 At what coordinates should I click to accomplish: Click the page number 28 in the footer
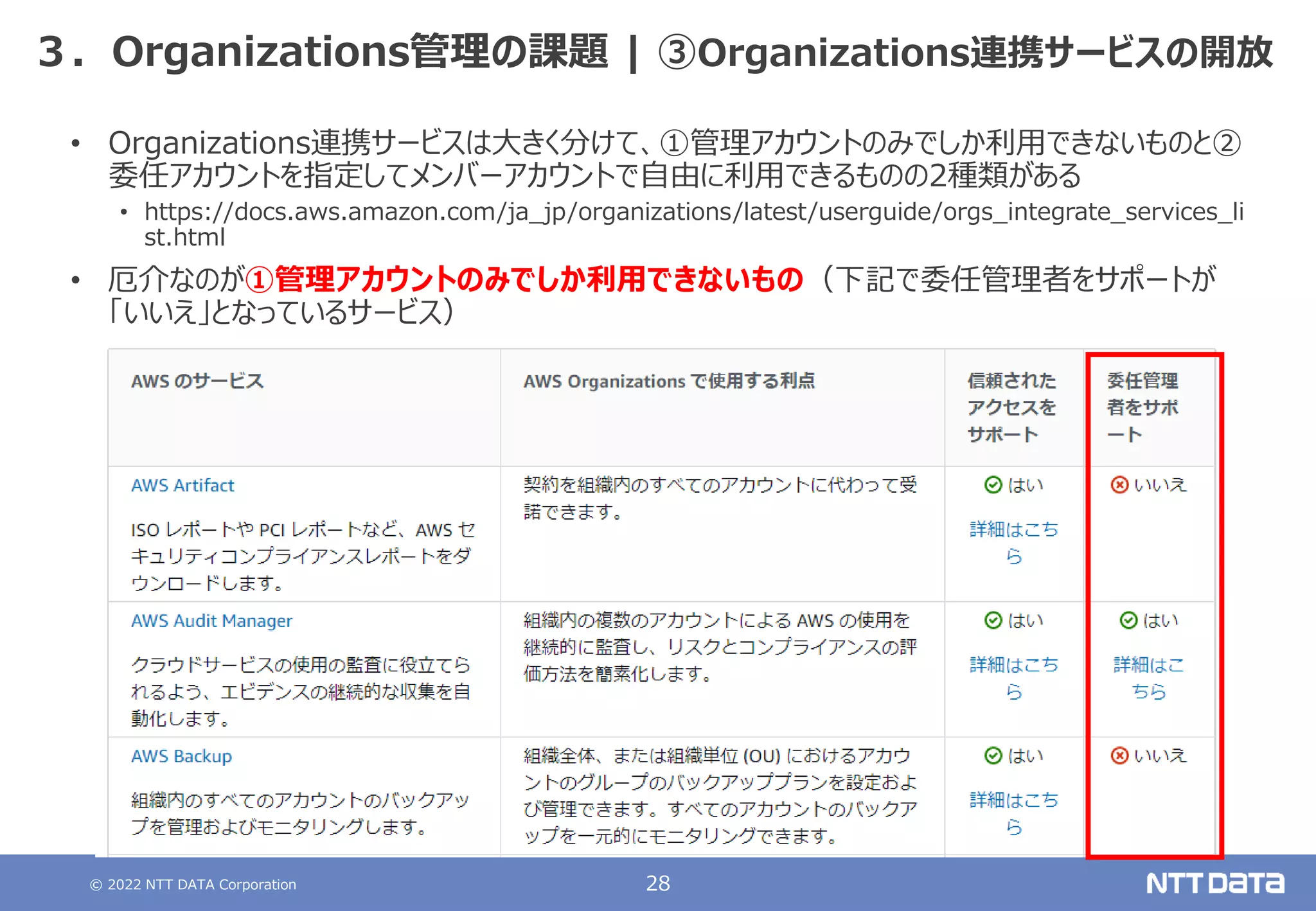(x=658, y=883)
